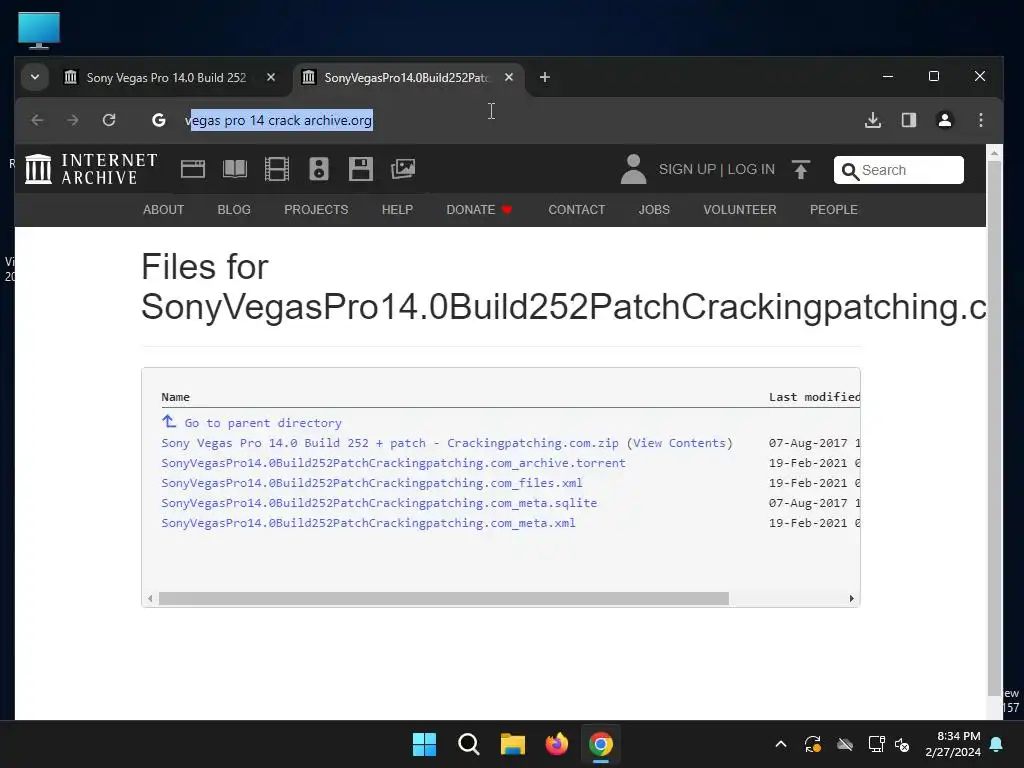Click the muted volume tray icon
Screen dimensions: 1024x768
click(x=902, y=744)
